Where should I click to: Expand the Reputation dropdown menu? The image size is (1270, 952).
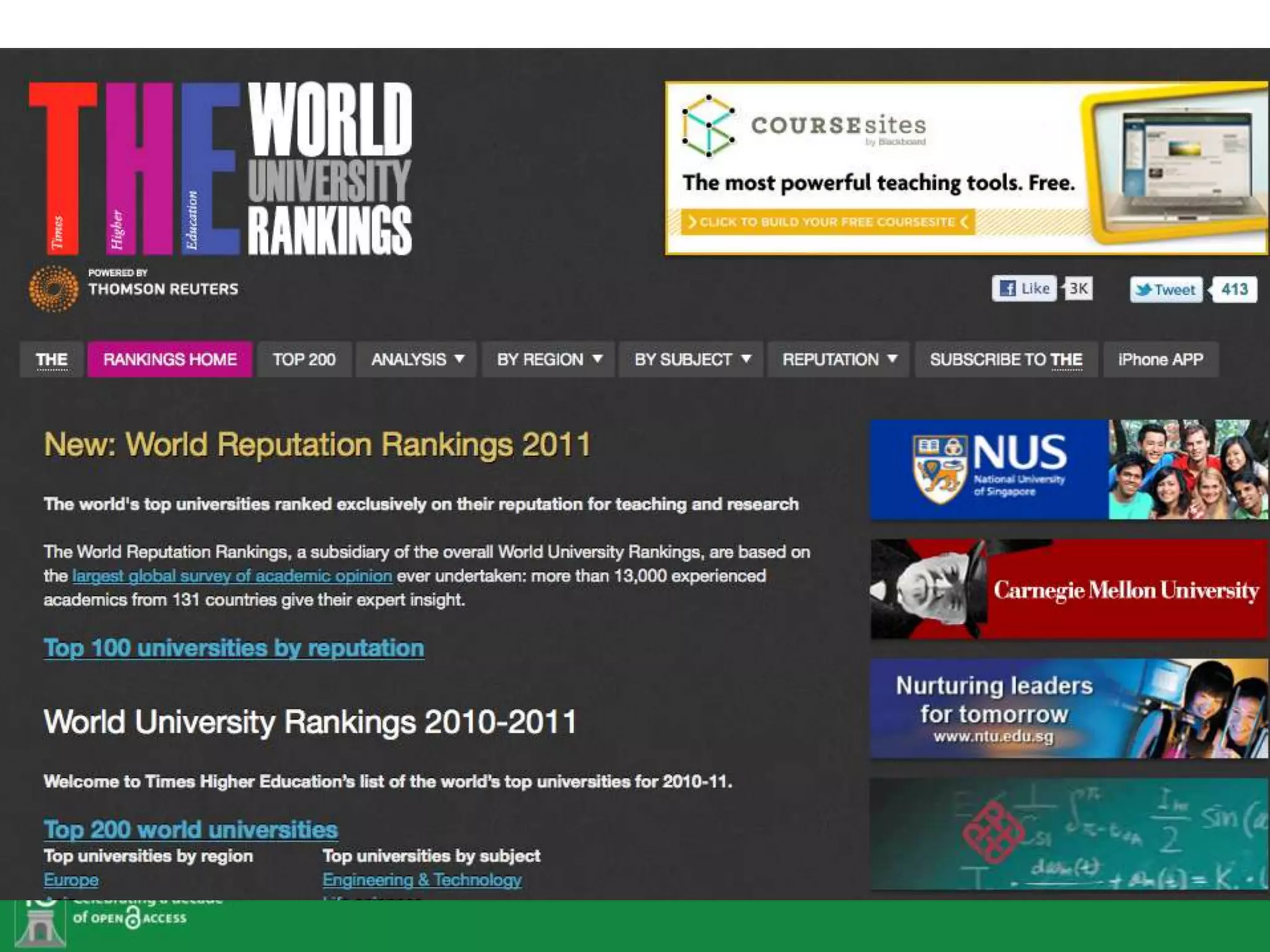(x=838, y=359)
